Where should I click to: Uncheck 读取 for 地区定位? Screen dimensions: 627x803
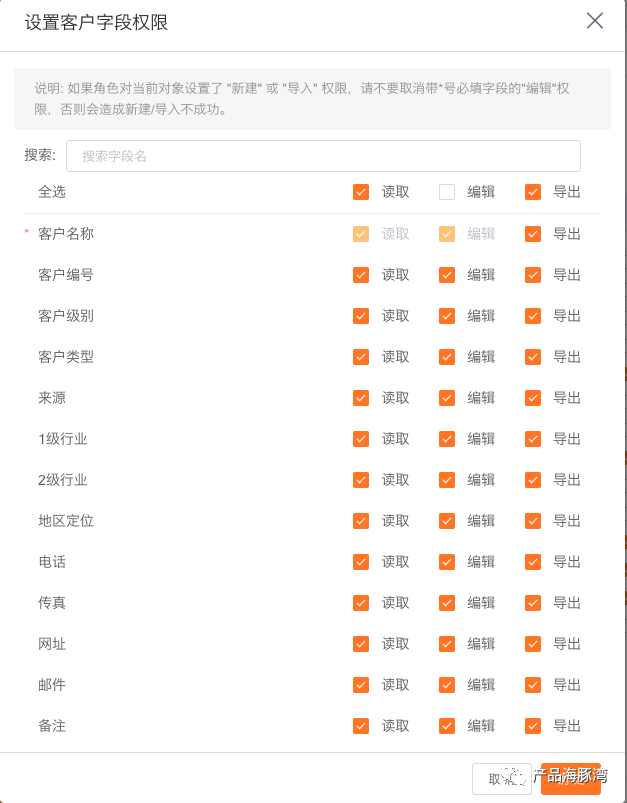(x=361, y=521)
